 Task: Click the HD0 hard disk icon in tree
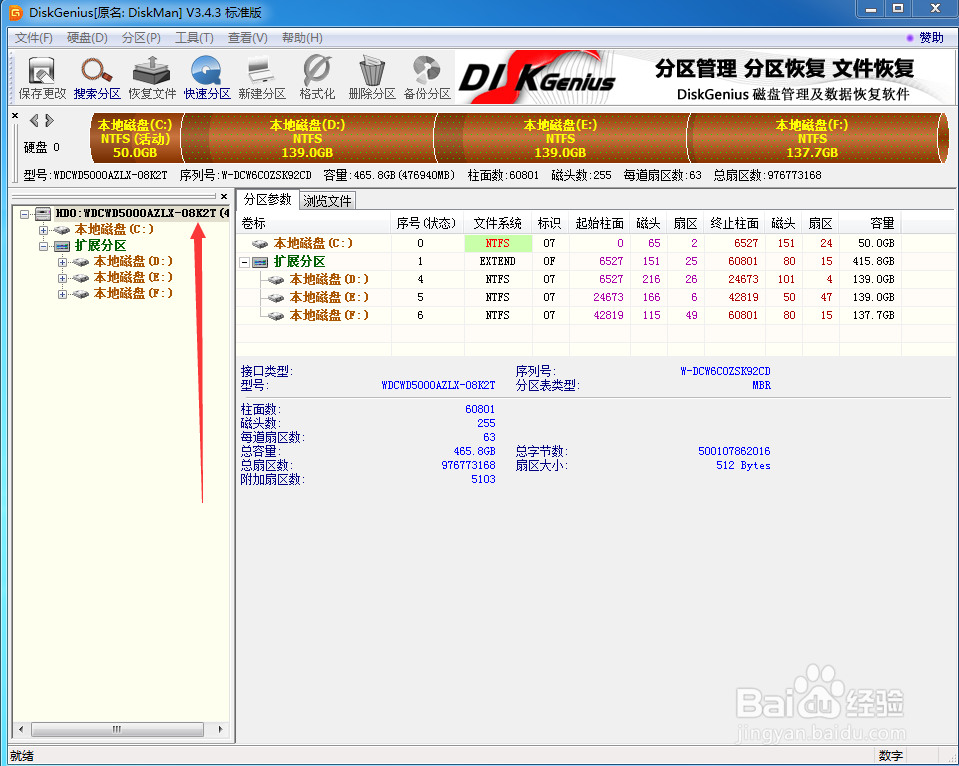click(x=43, y=214)
